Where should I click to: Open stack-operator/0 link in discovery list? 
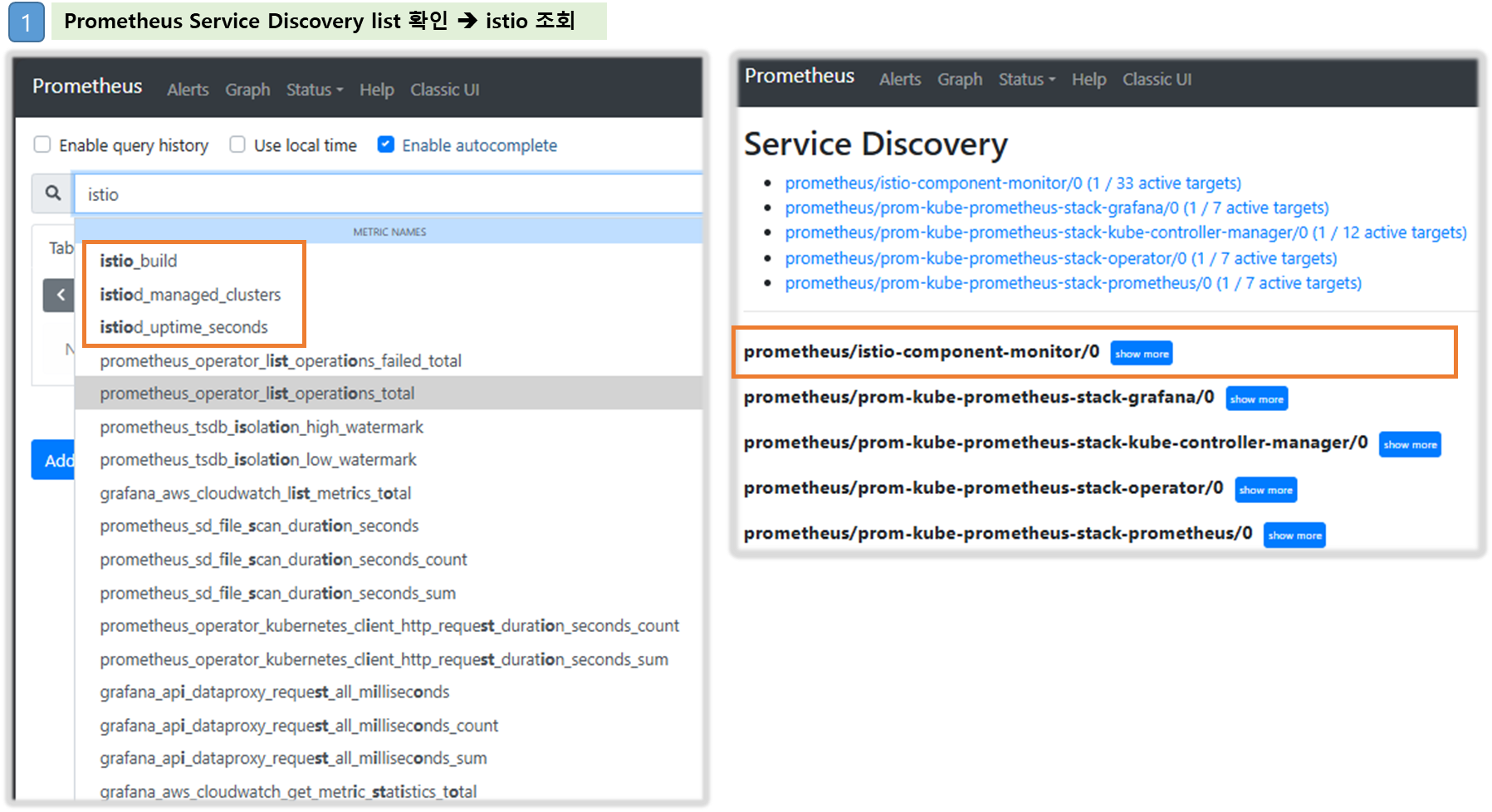point(1061,258)
